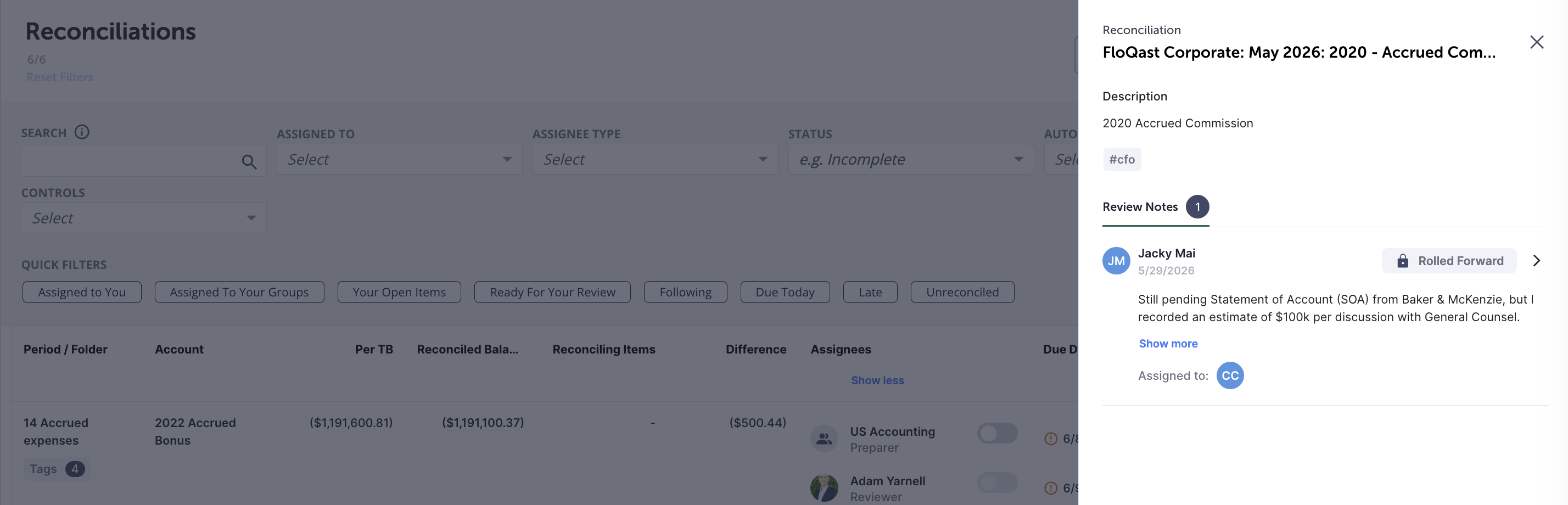Screen dimensions: 1568x505
Task: Click the difference value ($500.44)
Action: 758,423
